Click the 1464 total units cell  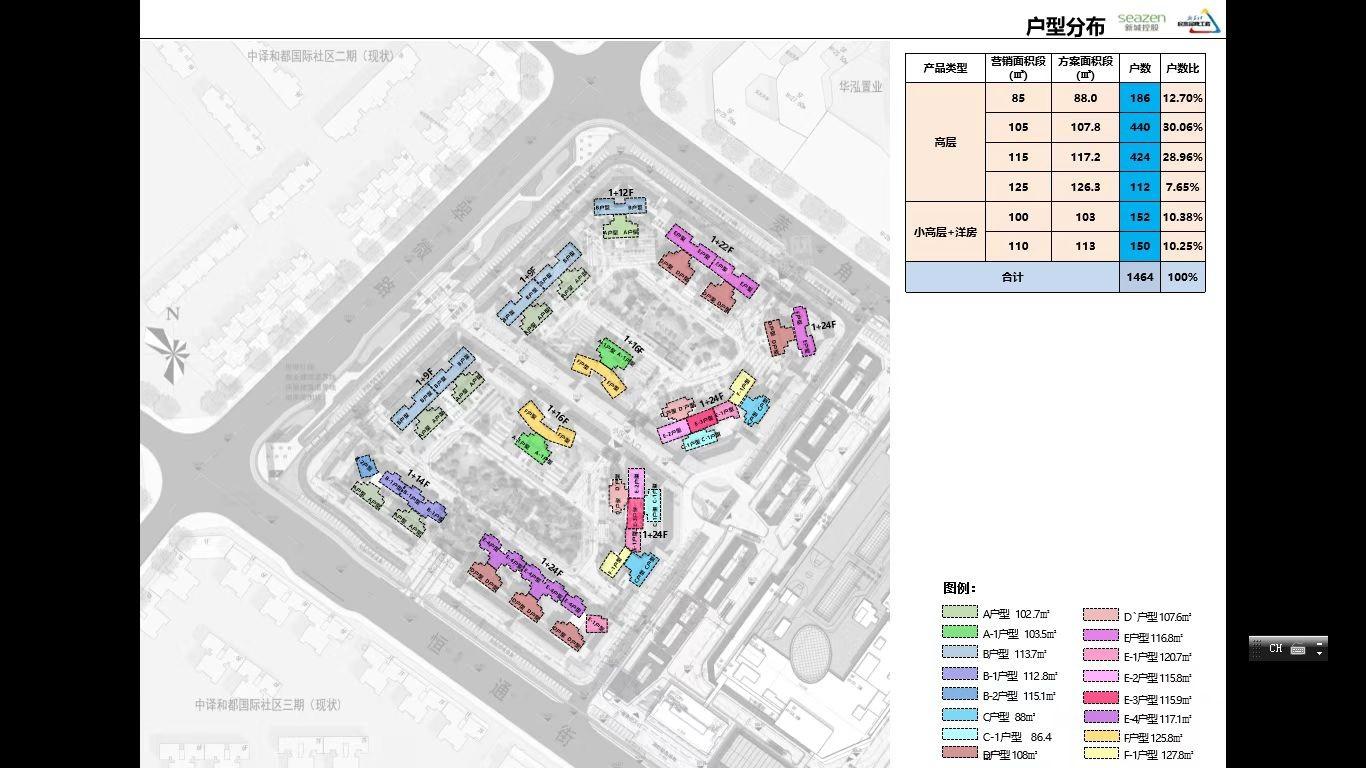(x=1140, y=277)
